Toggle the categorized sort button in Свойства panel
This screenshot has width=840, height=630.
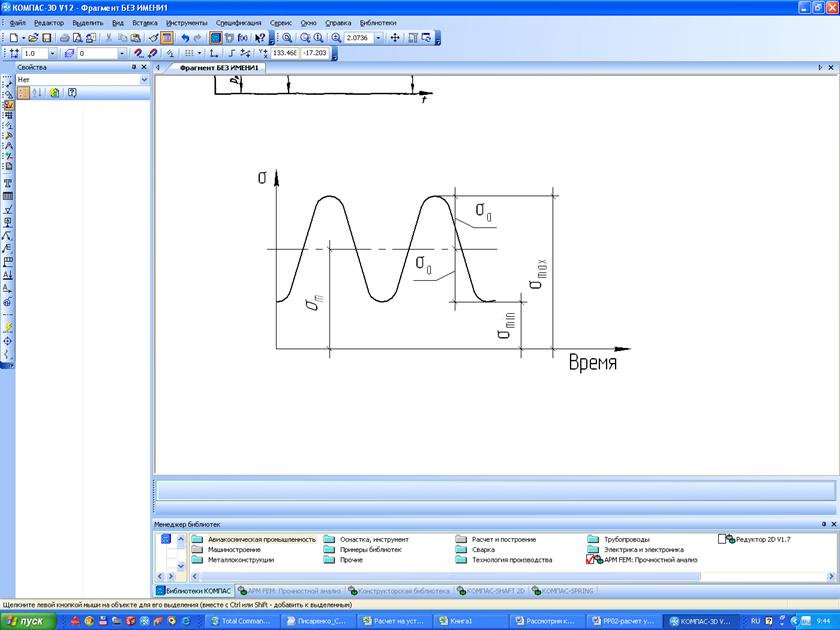(24, 92)
